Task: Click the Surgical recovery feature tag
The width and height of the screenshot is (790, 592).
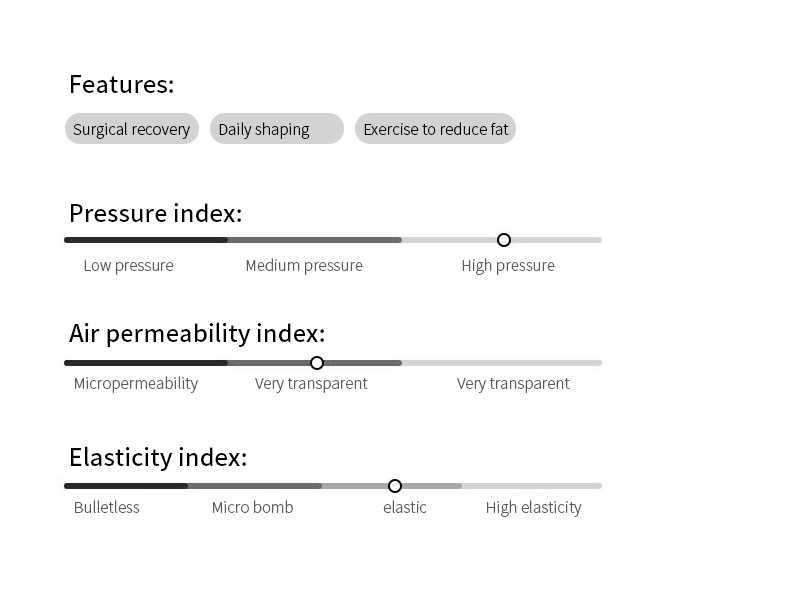Action: click(132, 129)
